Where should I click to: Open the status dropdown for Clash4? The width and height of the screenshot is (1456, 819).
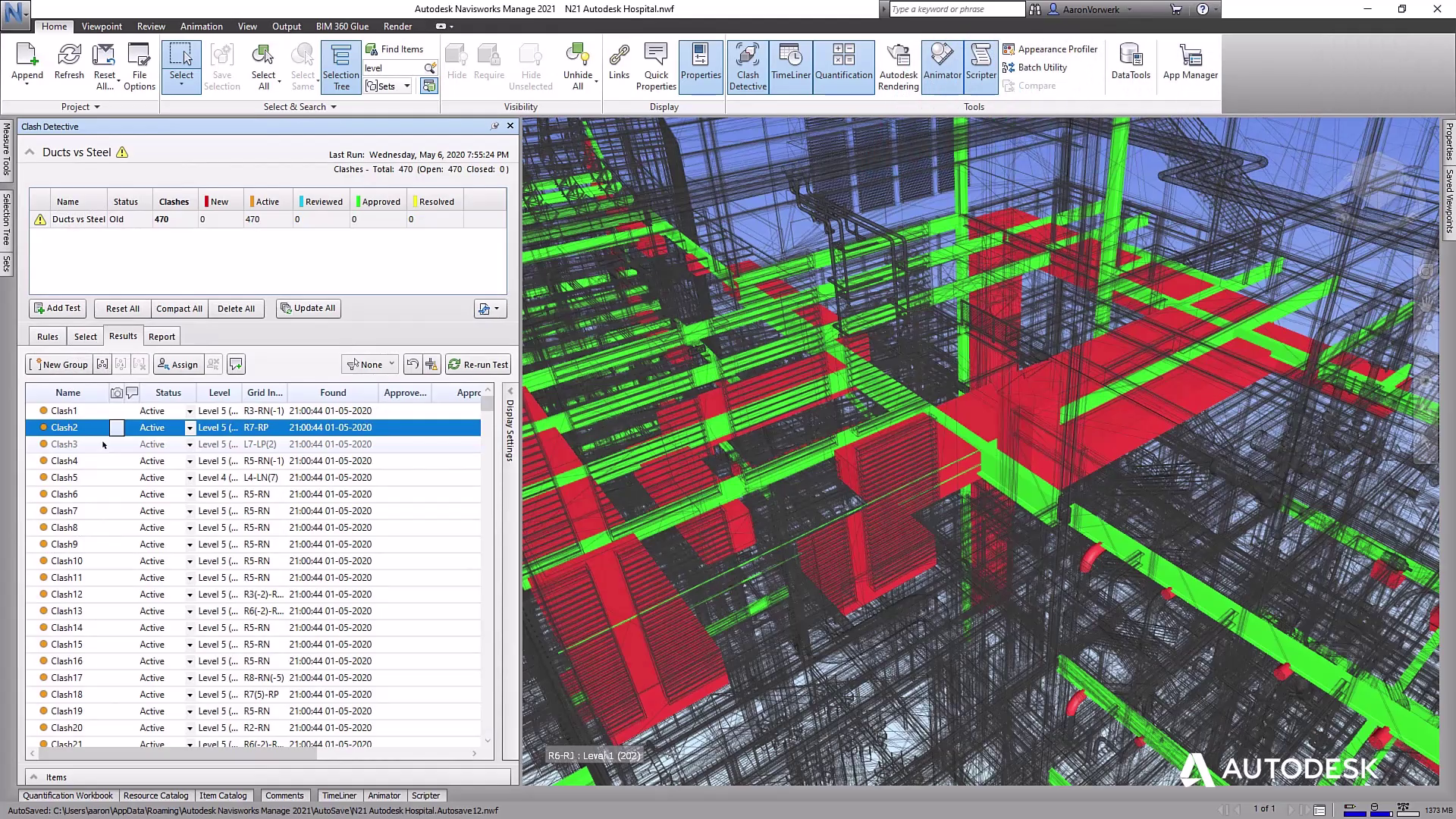pos(190,461)
